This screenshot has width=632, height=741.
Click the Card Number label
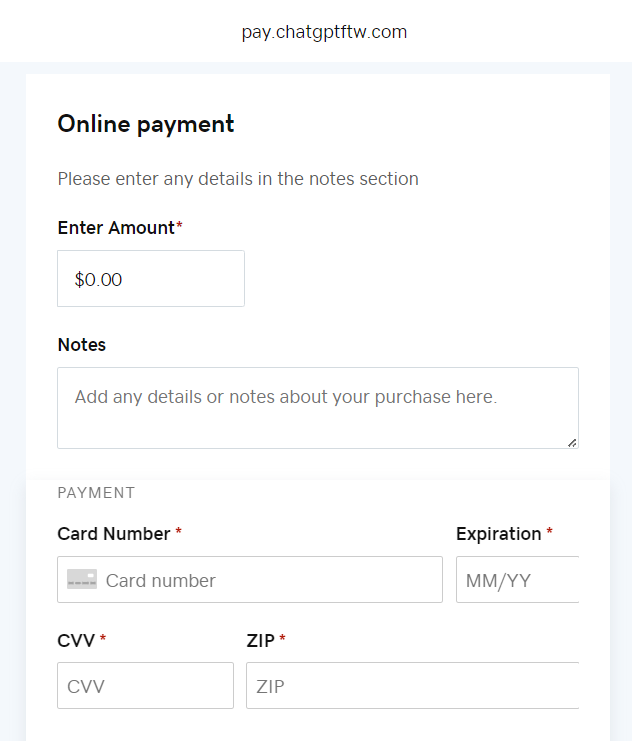pyautogui.click(x=114, y=534)
